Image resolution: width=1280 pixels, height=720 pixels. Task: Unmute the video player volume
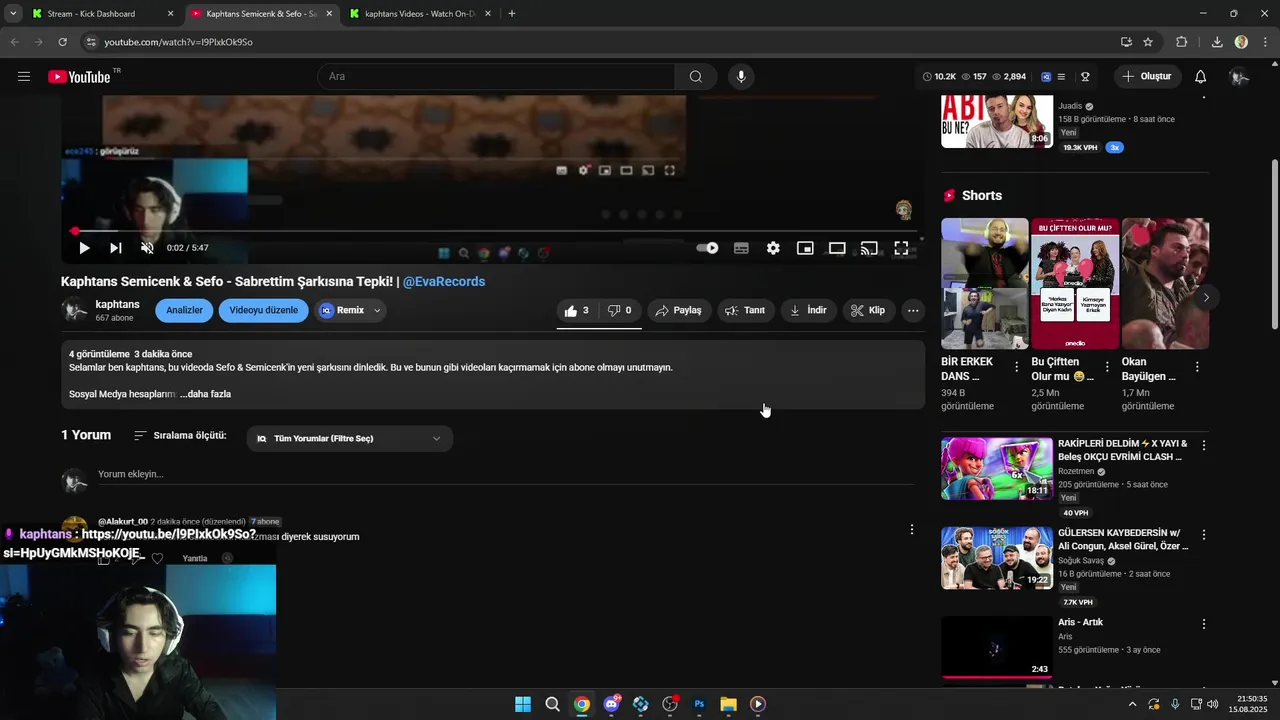[x=147, y=248]
